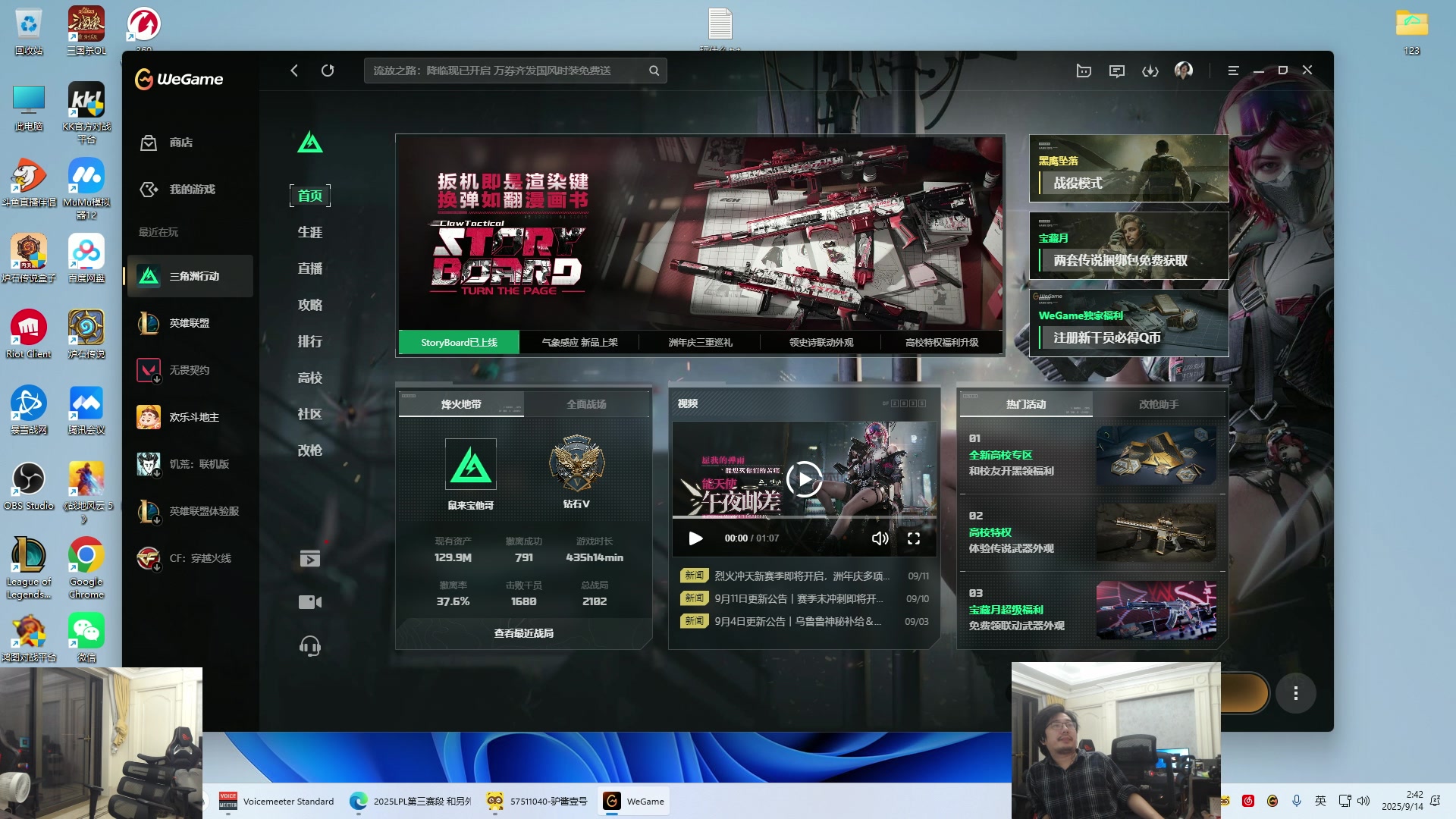The height and width of the screenshot is (819, 1456).
Task: Open the messages icon in header
Action: coord(1117,71)
